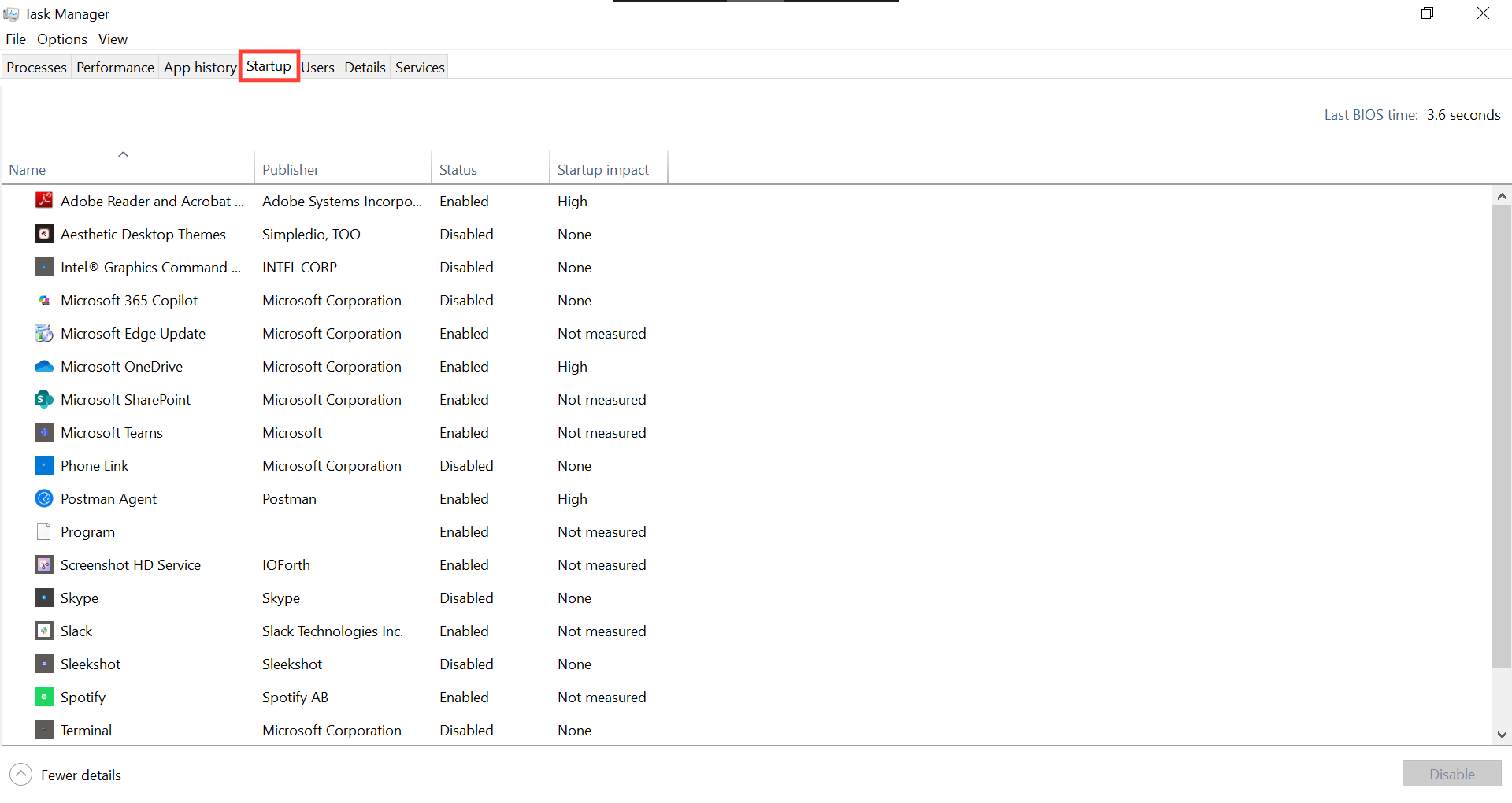This screenshot has width=1512, height=803.
Task: Click the Slack icon
Action: click(44, 631)
